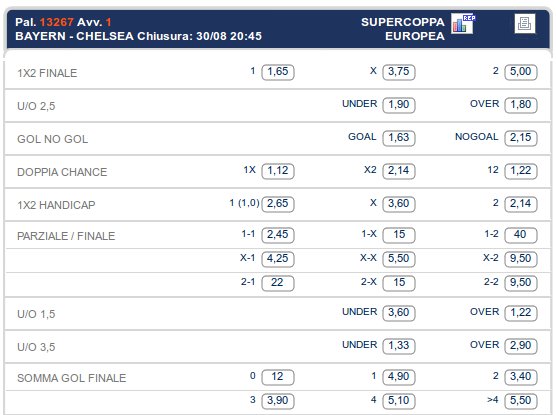Pick the NOGOAL odds 2,15

point(521,138)
